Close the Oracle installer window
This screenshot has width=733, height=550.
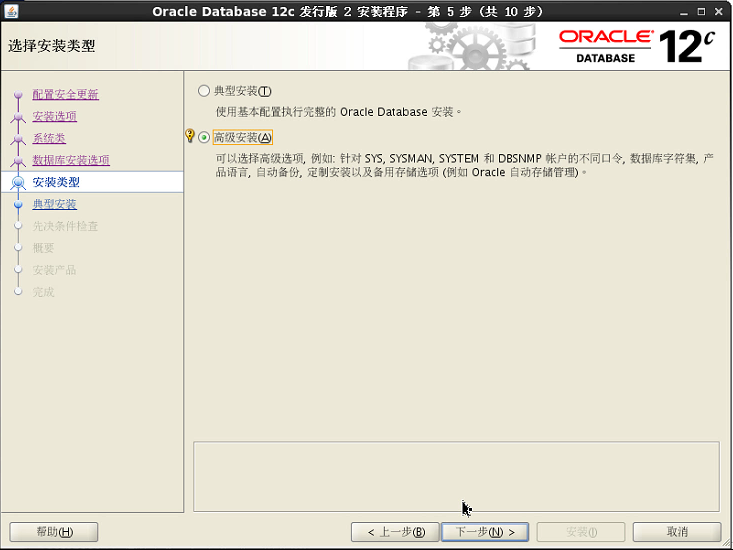[x=719, y=12]
